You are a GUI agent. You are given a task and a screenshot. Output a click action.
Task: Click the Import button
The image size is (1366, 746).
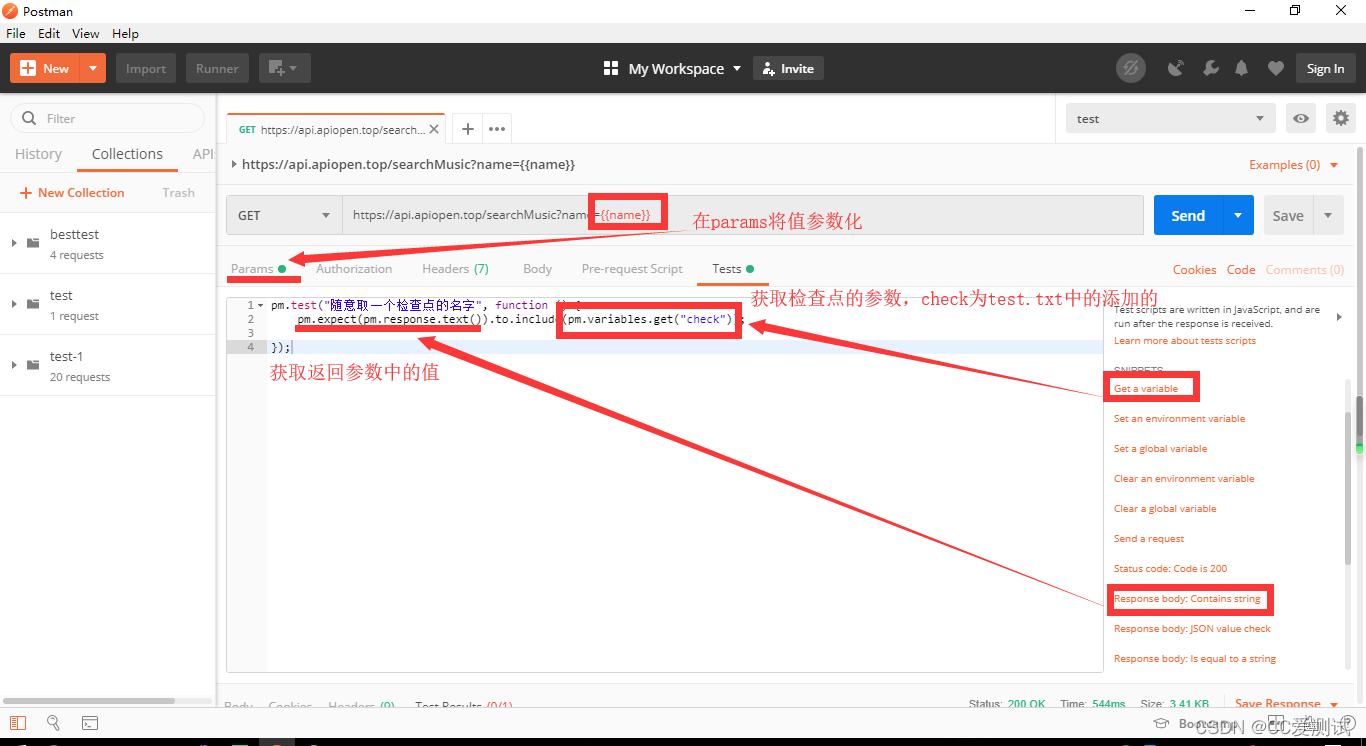coord(146,69)
